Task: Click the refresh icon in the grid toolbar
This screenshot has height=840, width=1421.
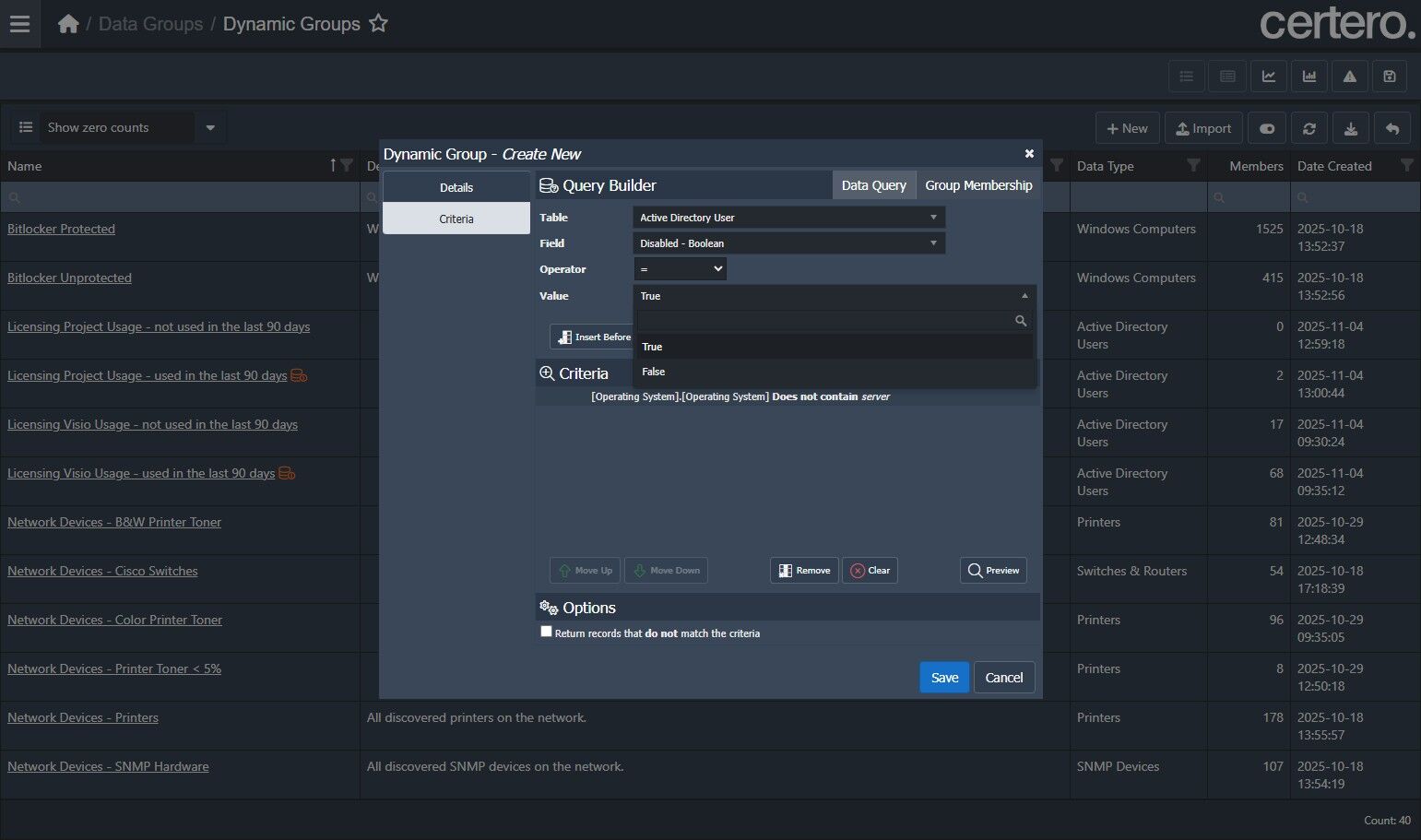Action: [1309, 129]
